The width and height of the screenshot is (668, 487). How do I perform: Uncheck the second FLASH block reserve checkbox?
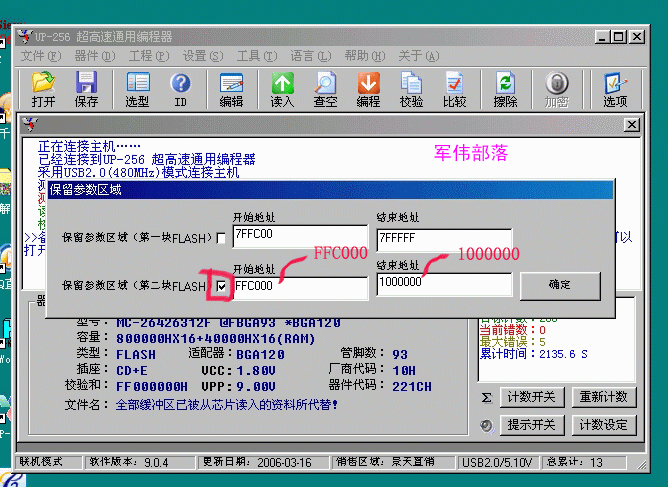click(x=222, y=286)
